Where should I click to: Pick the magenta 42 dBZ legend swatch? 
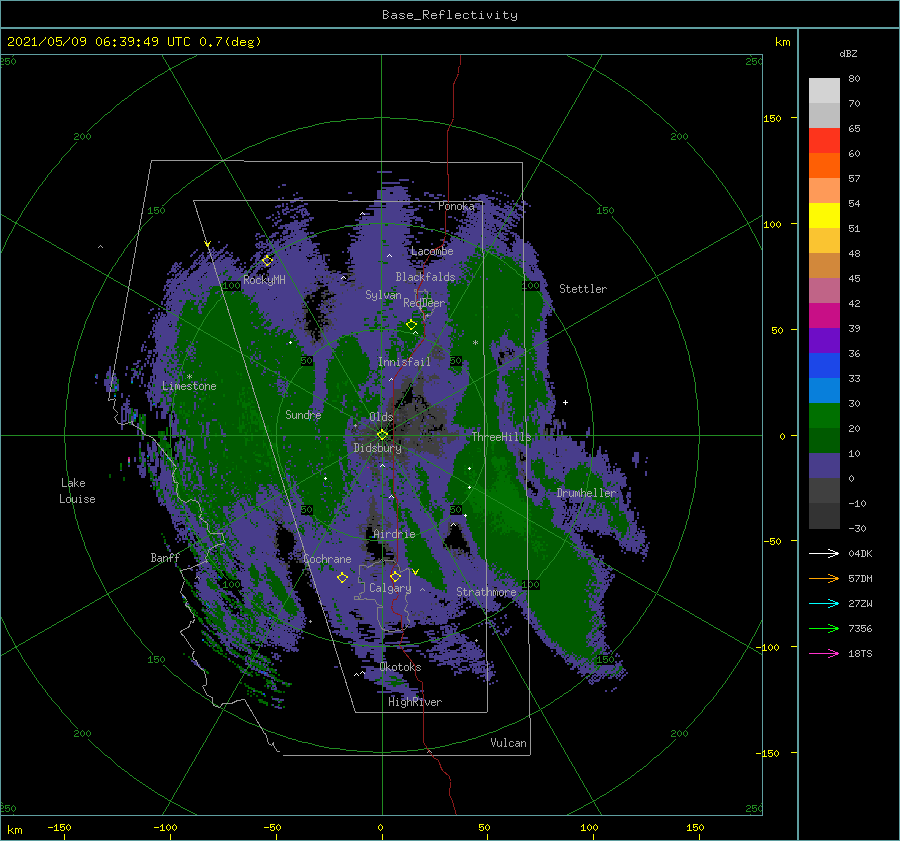click(824, 316)
